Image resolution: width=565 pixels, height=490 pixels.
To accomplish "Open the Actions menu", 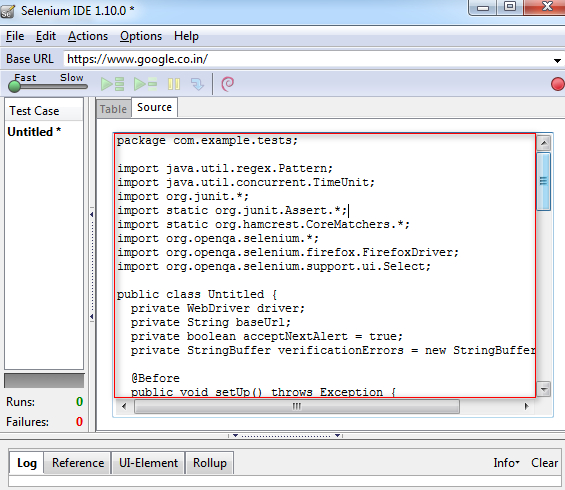I will [x=88, y=36].
